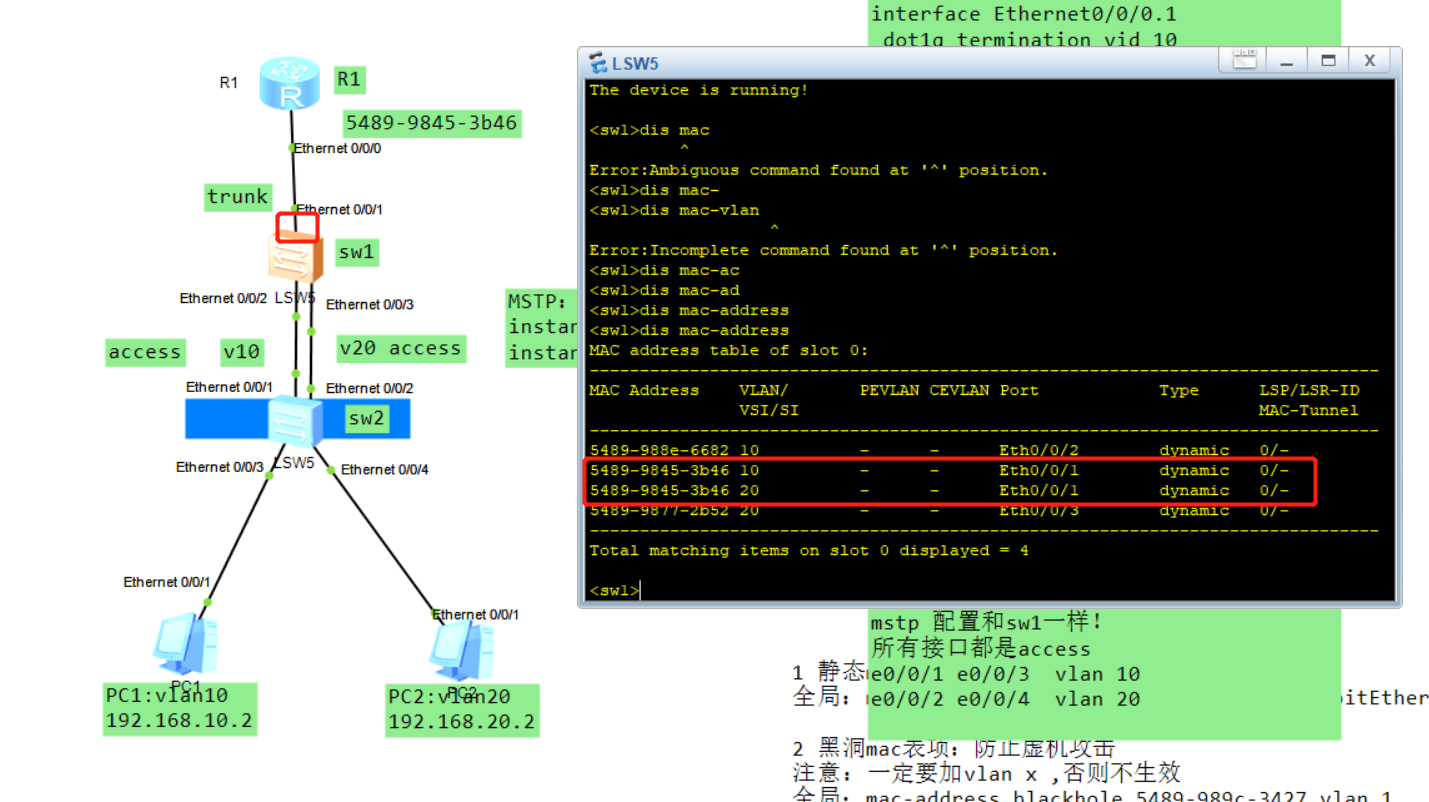Screen dimensions: 1429x802
Task: Click 'The device is running!' line in terminal
Action: pos(699,90)
